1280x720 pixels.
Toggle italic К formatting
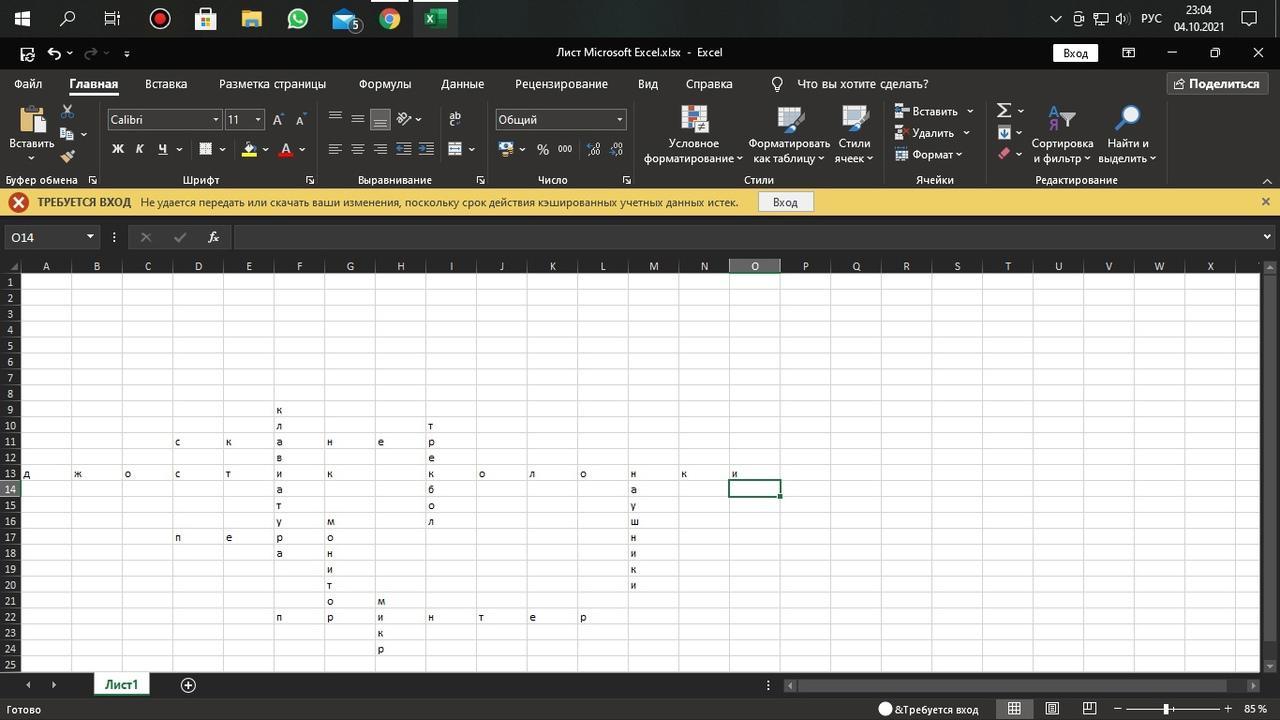coord(139,149)
